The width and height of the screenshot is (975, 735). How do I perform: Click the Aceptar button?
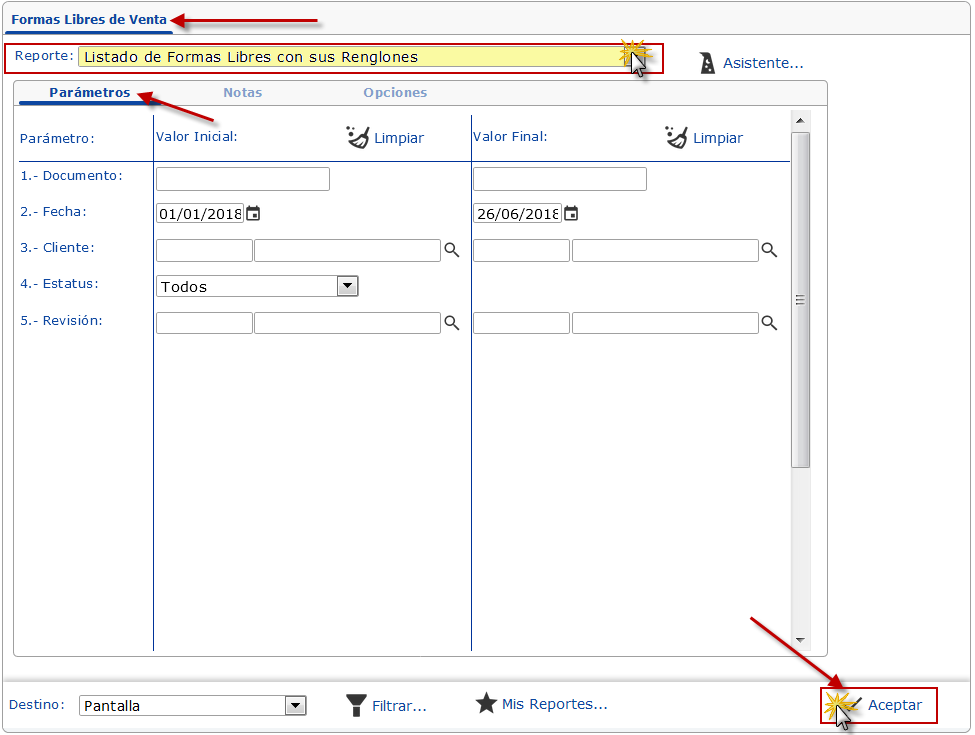click(x=879, y=705)
